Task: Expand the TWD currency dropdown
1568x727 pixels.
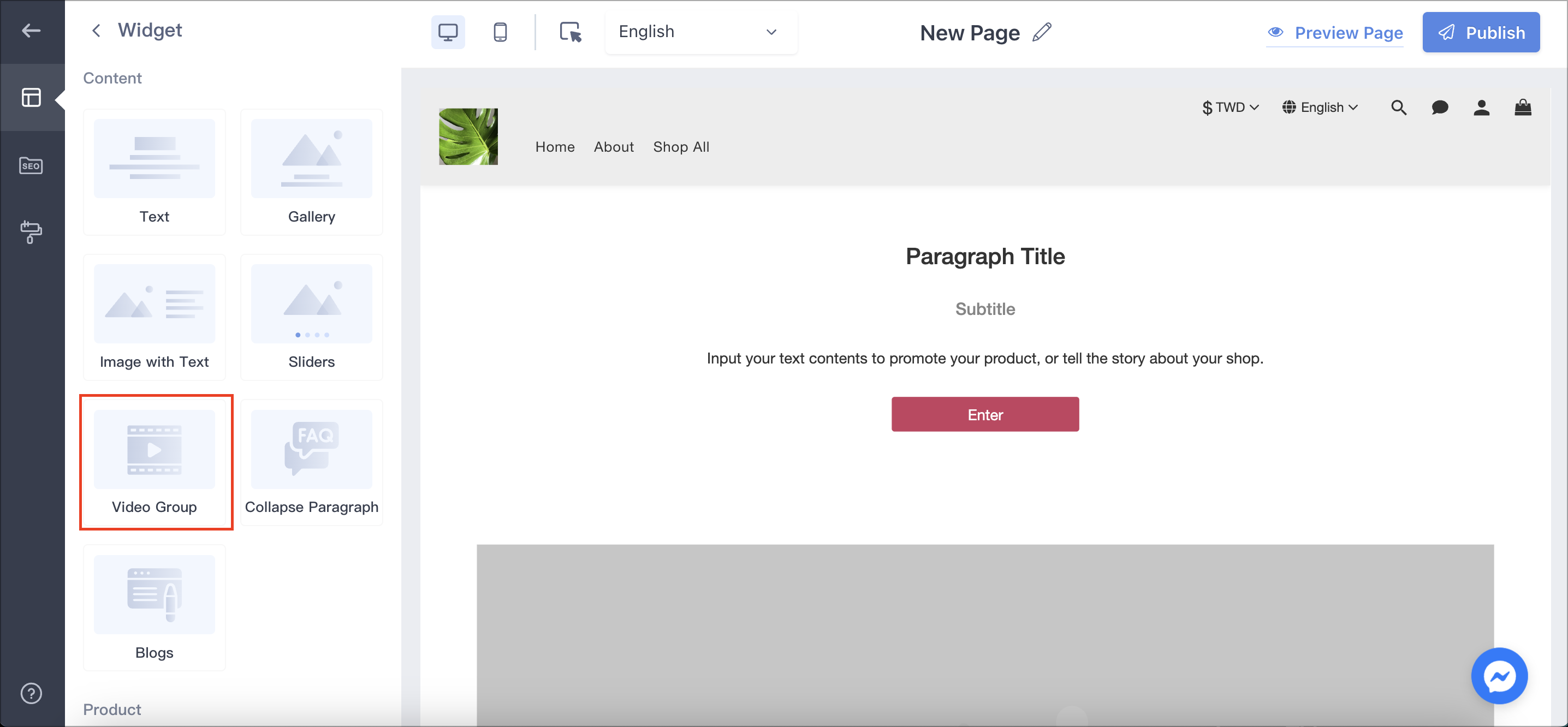Action: point(1230,108)
